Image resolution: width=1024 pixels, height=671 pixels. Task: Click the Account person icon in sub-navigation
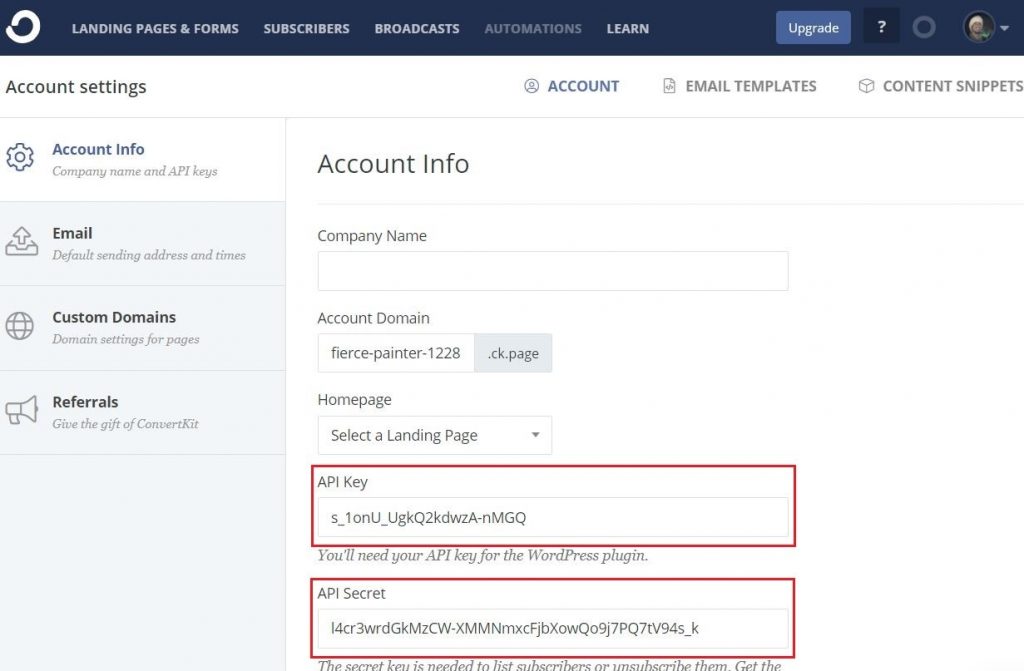coord(532,86)
